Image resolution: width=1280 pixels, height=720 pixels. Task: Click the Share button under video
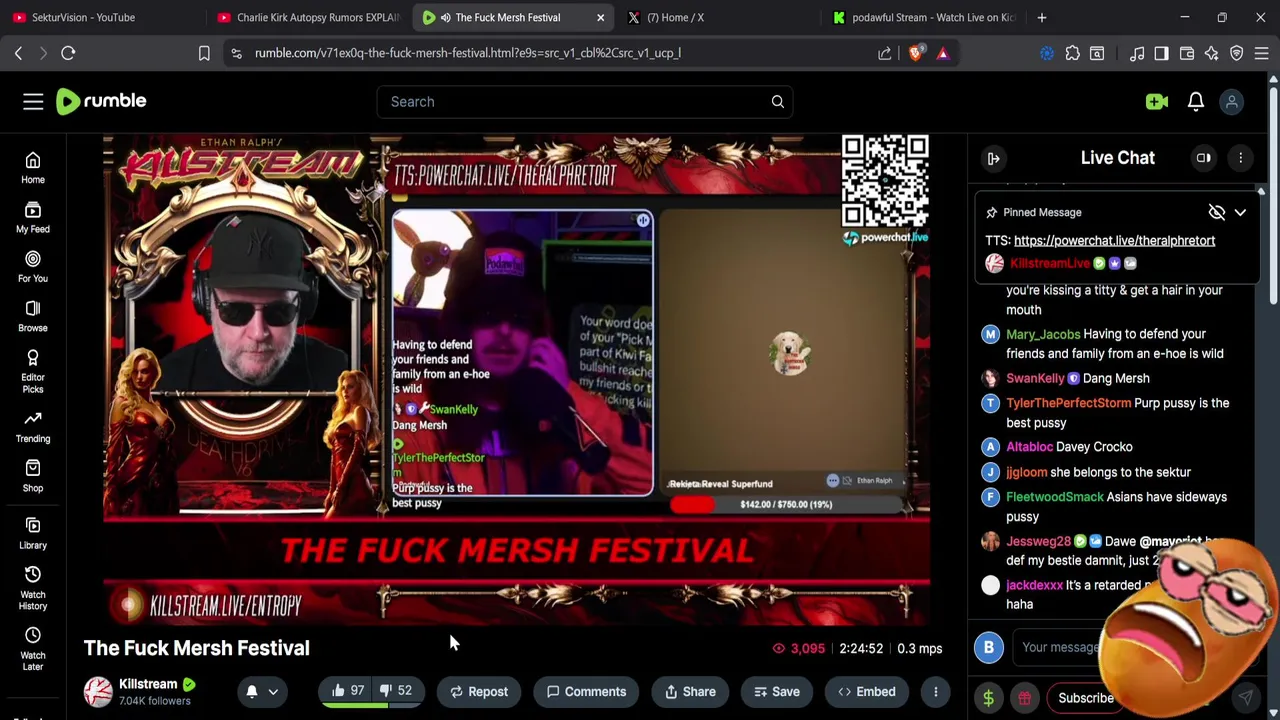(x=690, y=691)
